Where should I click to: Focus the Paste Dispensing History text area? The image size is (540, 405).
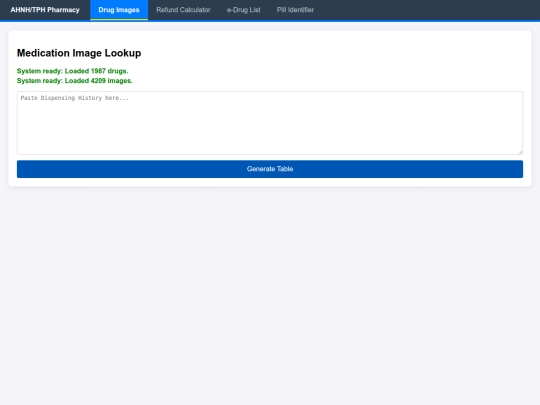tap(270, 123)
